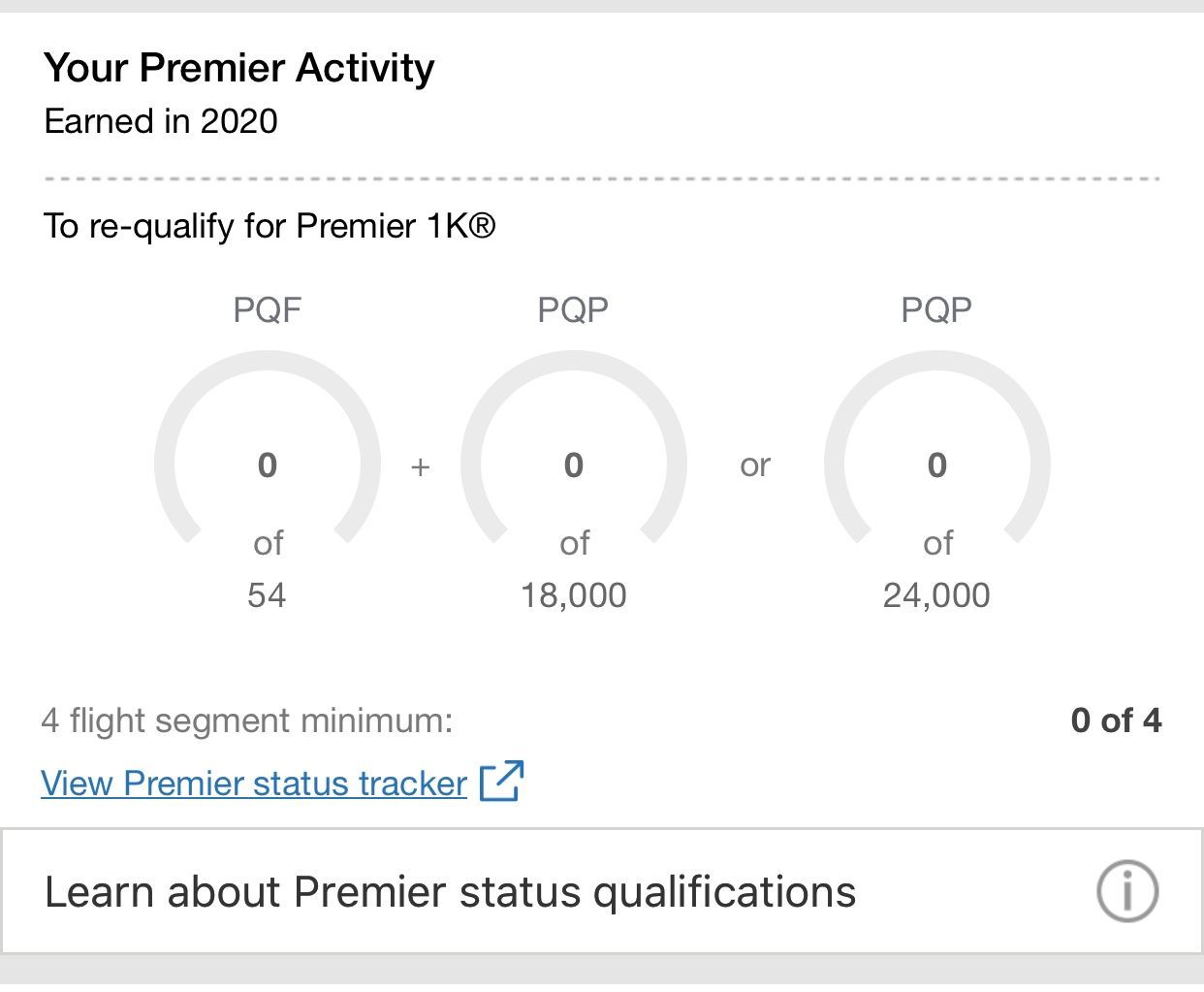1204x992 pixels.
Task: Click the 54 PQF target number
Action: (267, 594)
